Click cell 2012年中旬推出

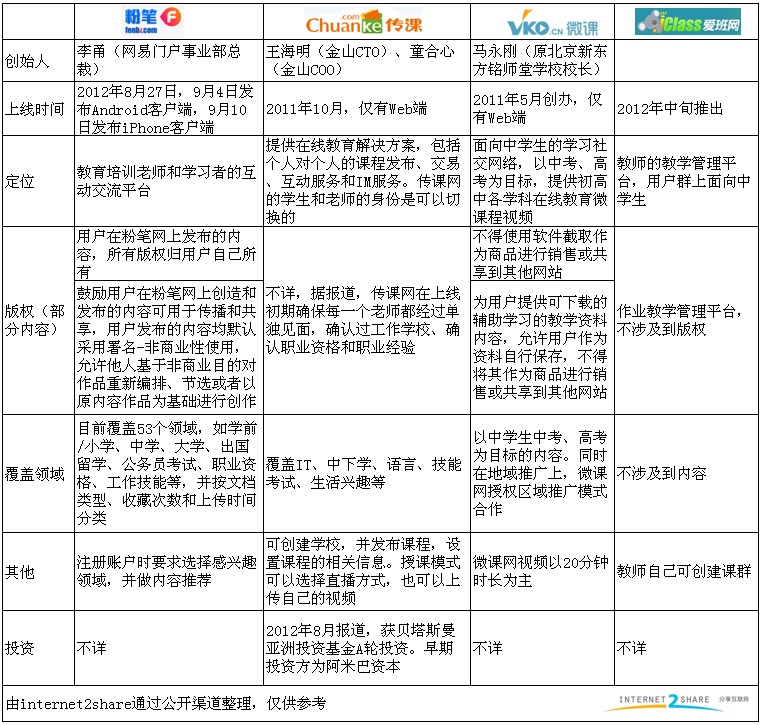coord(686,109)
